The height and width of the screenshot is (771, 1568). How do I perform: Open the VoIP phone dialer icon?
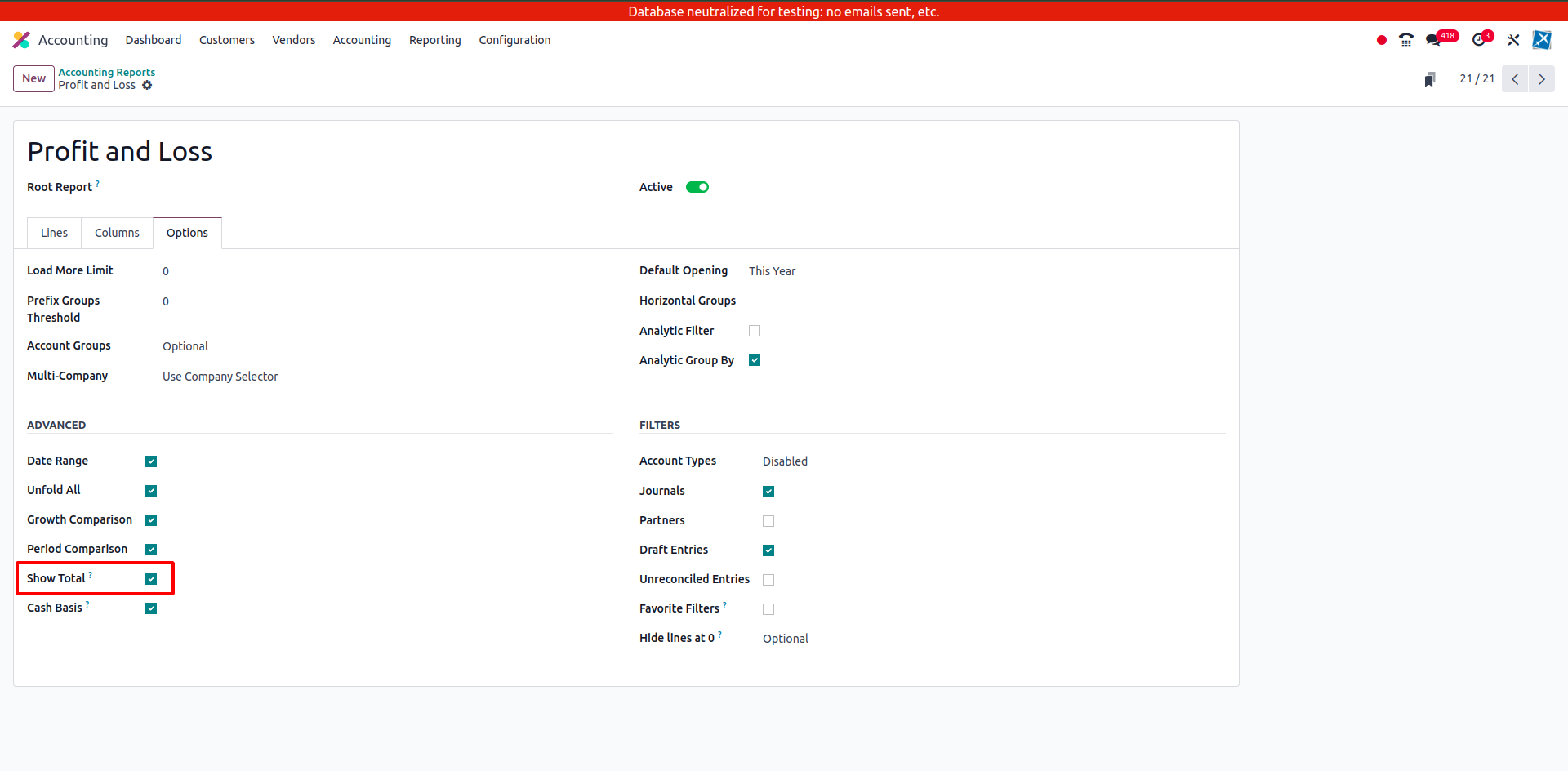click(x=1405, y=40)
